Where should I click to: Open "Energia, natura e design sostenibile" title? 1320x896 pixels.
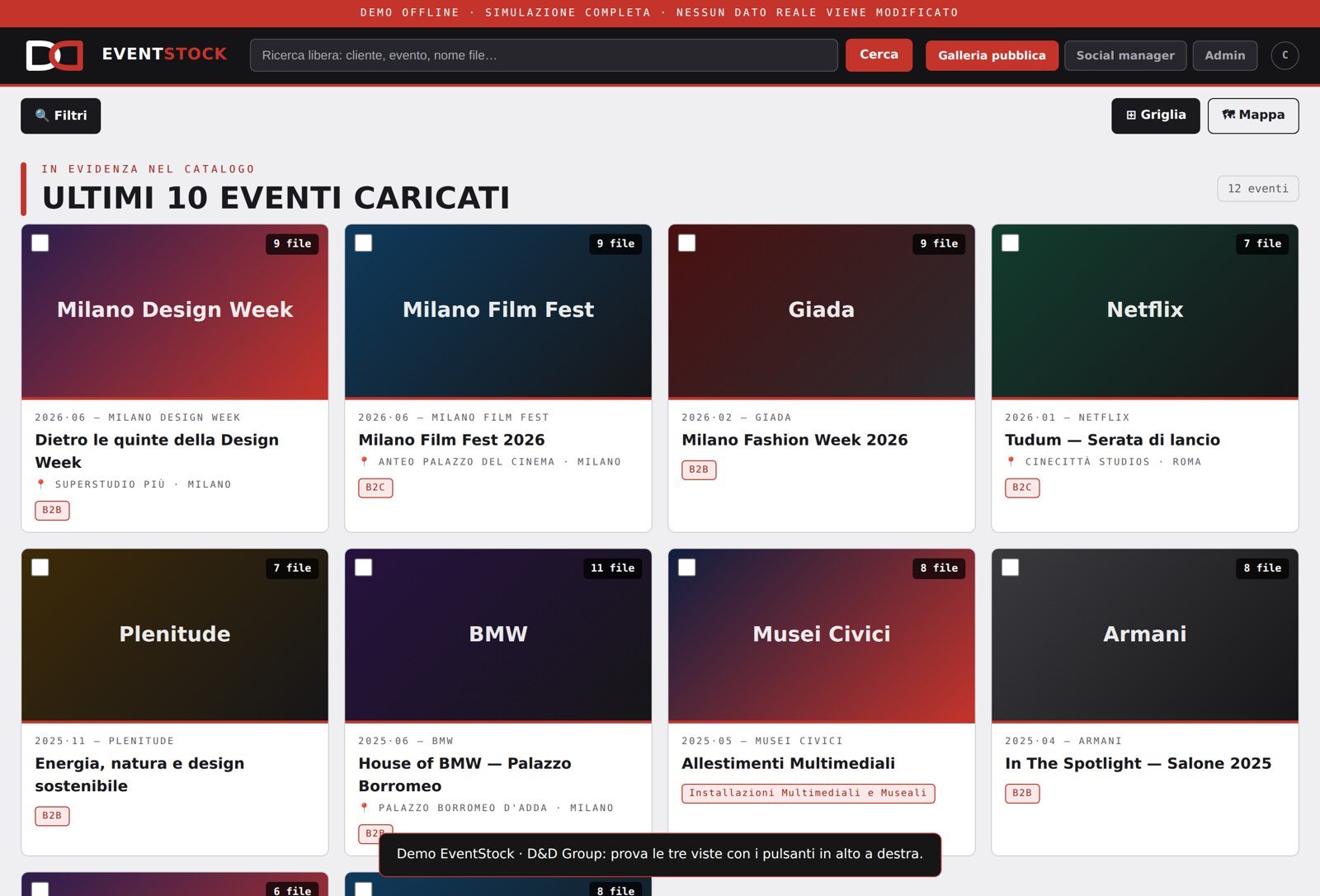[139, 775]
